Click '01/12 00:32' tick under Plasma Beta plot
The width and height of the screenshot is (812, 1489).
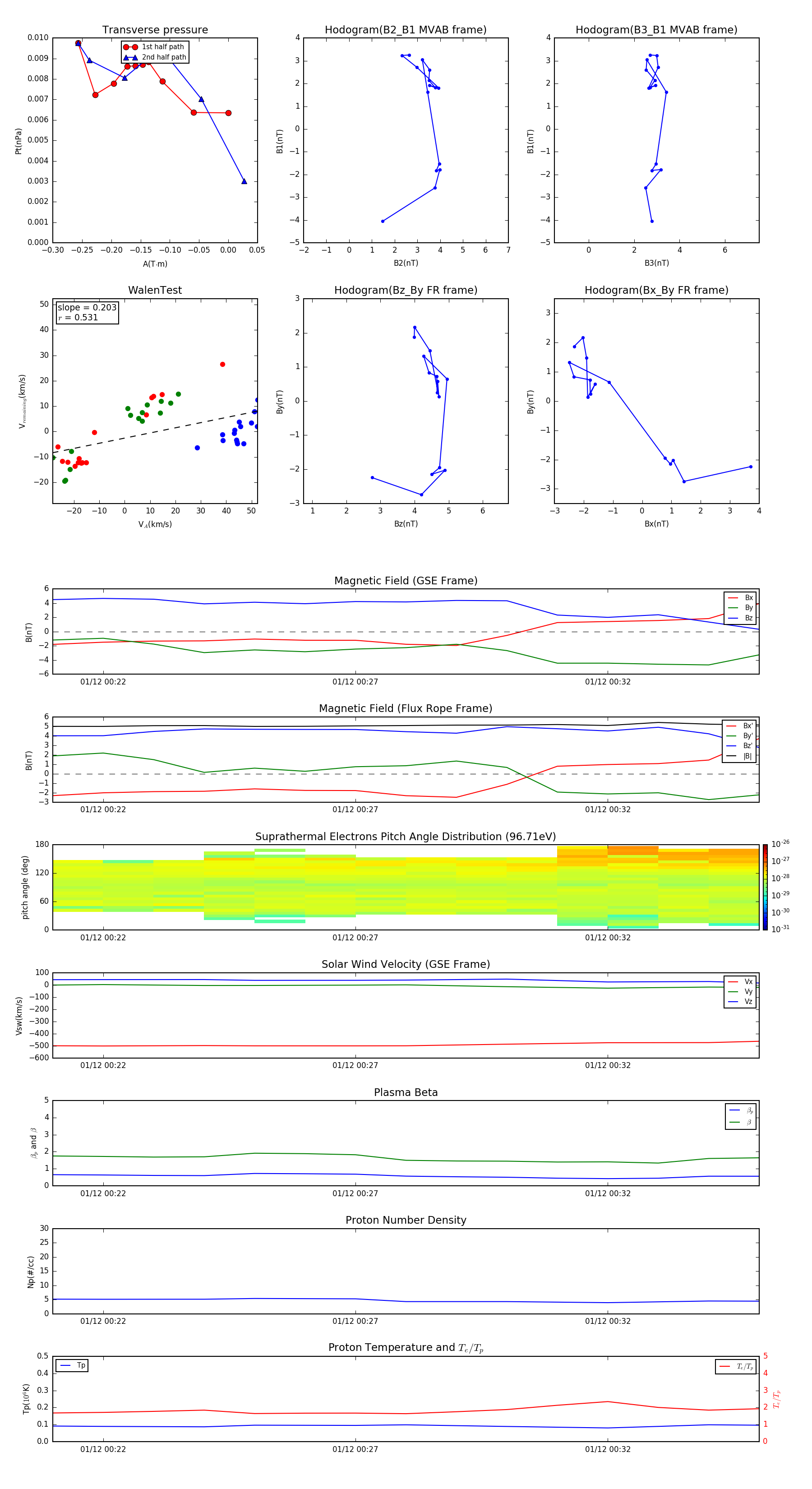tap(608, 1193)
